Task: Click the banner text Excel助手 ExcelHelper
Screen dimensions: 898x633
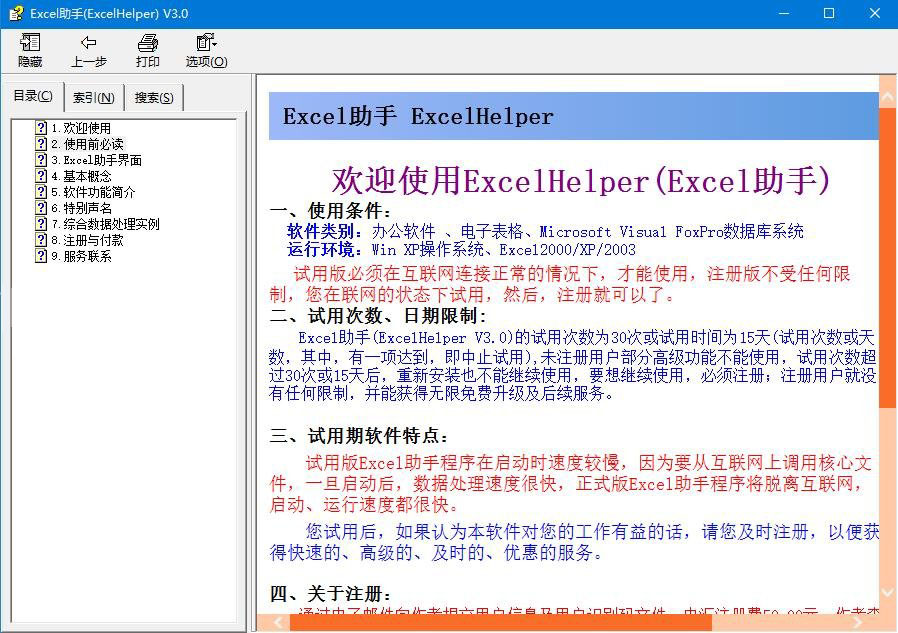Action: 418,116
